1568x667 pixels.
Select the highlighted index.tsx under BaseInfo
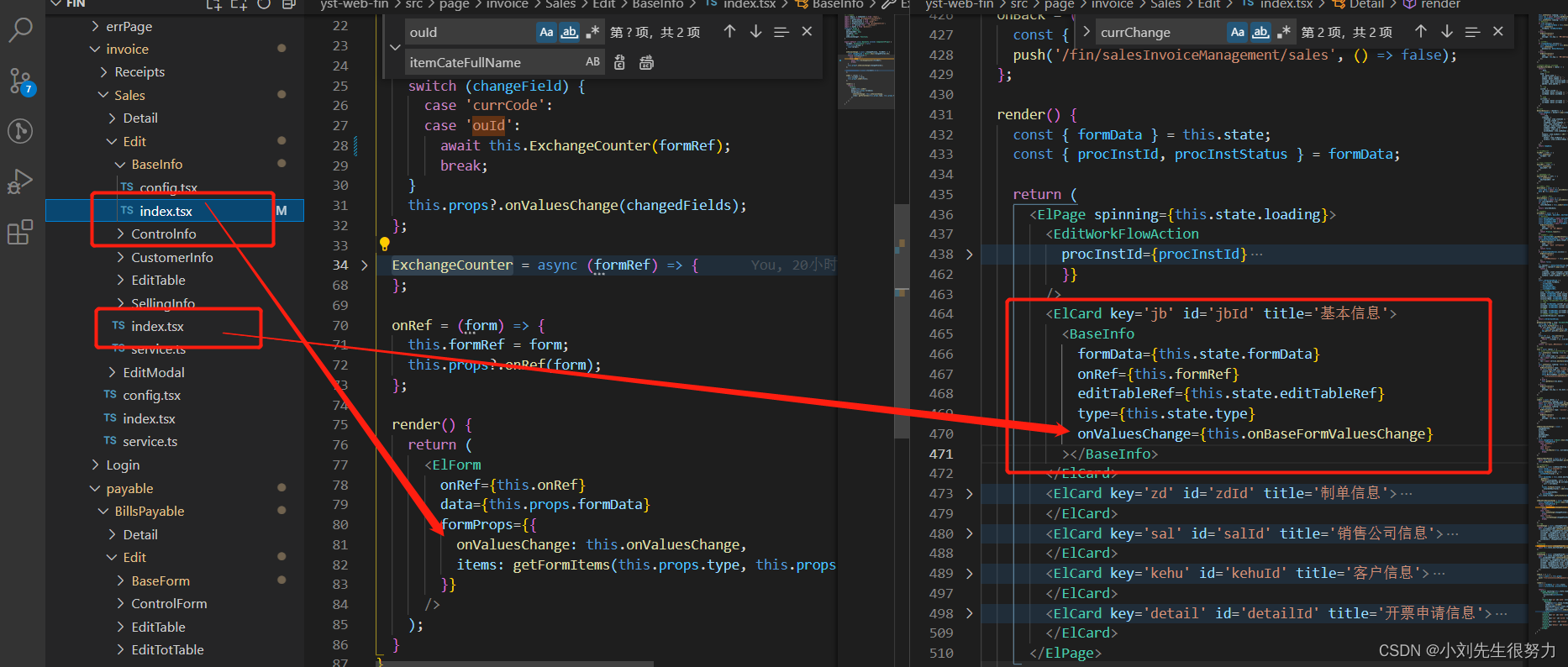coord(174,211)
